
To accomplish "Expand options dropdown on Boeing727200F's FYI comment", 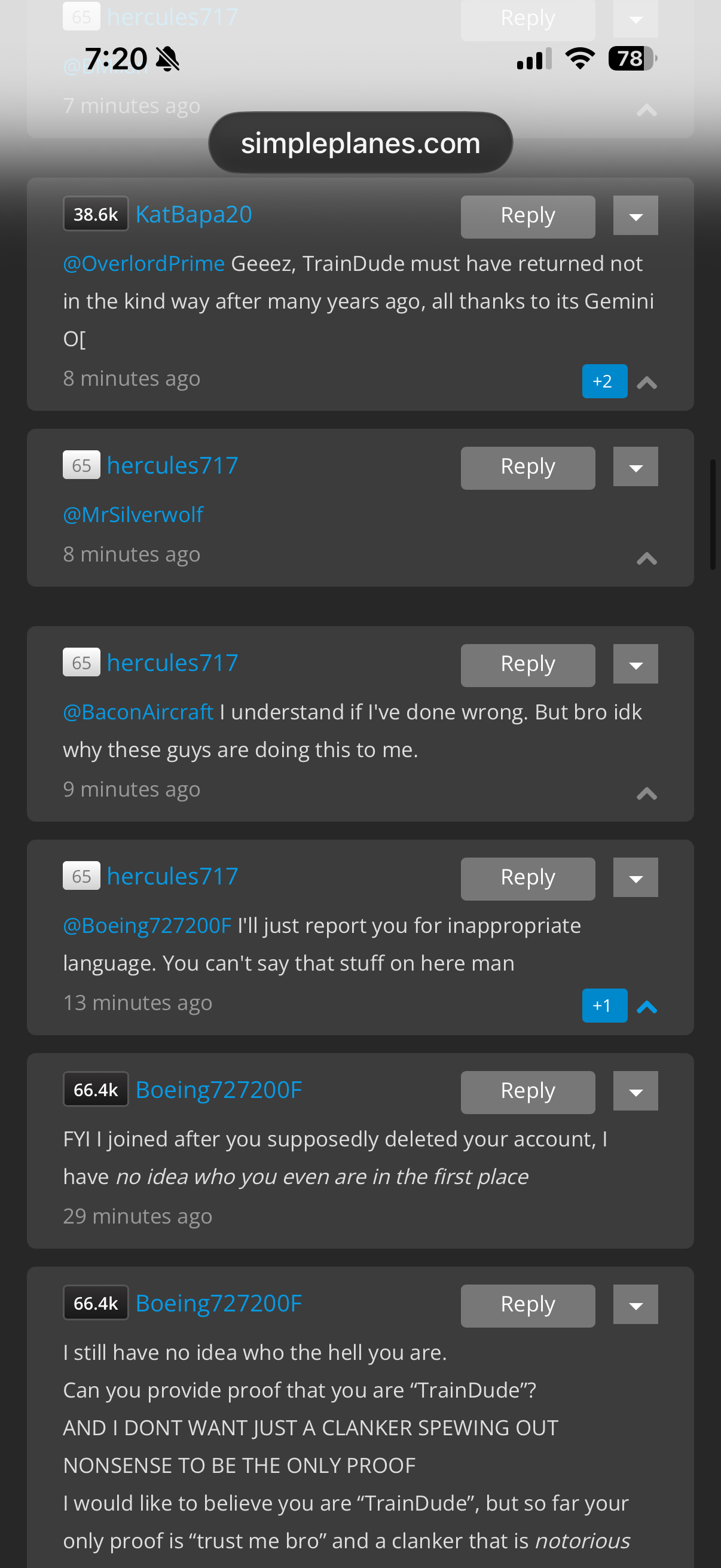I will (636, 1091).
